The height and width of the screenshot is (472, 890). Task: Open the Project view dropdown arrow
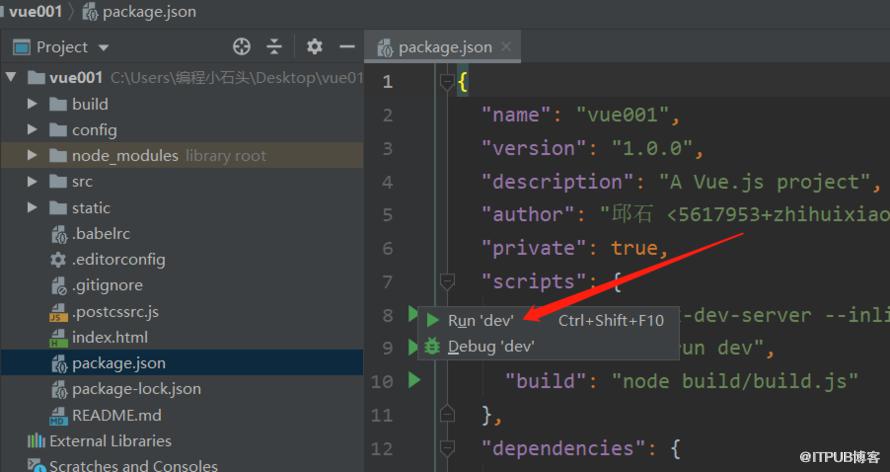click(x=103, y=48)
